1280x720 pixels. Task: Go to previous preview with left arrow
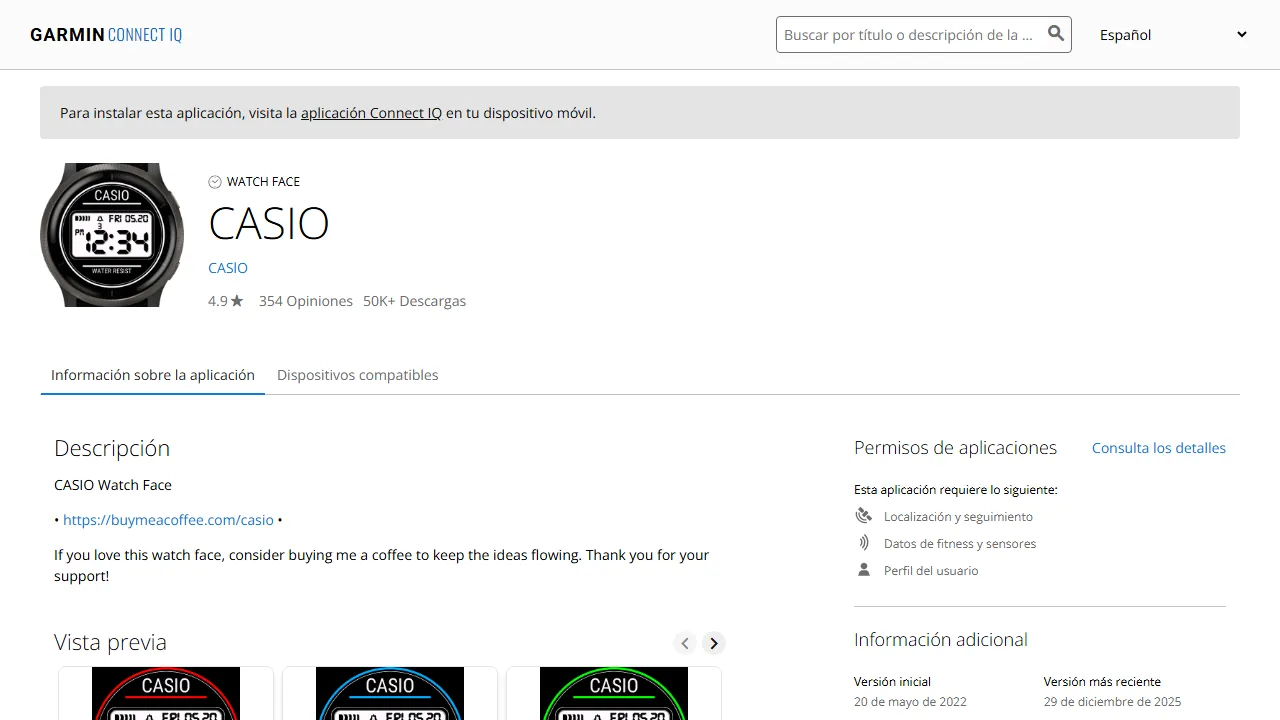[685, 643]
